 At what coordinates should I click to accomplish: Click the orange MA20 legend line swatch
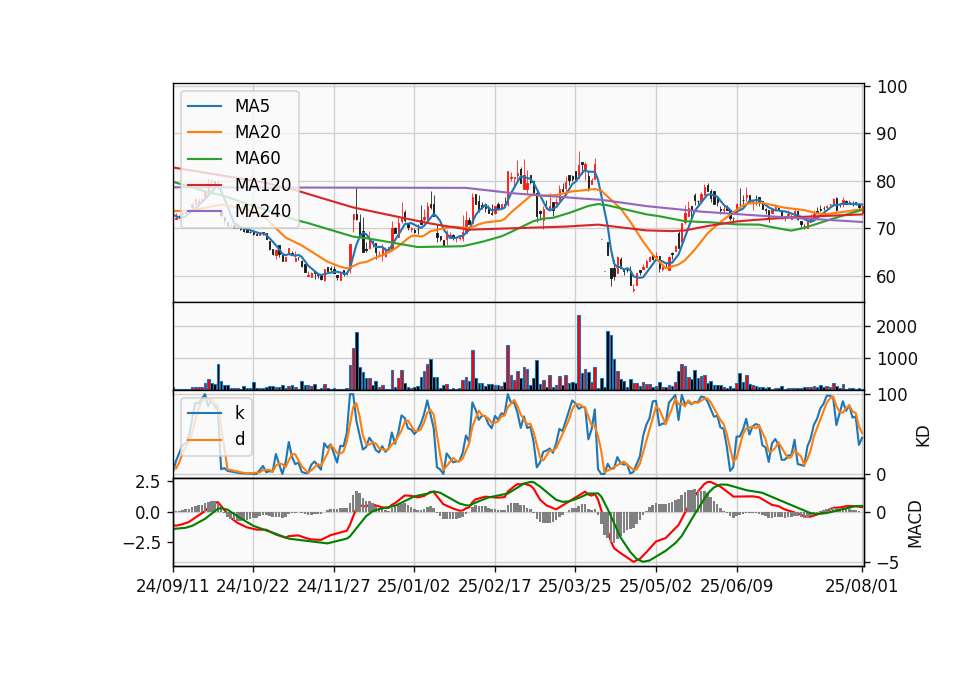[204, 132]
